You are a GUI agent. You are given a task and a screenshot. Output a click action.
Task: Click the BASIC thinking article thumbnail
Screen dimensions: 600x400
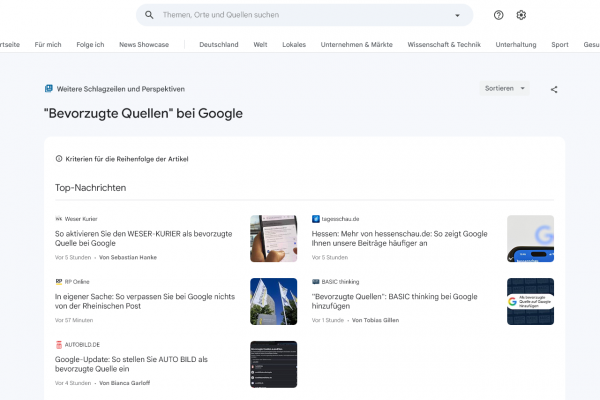point(530,301)
